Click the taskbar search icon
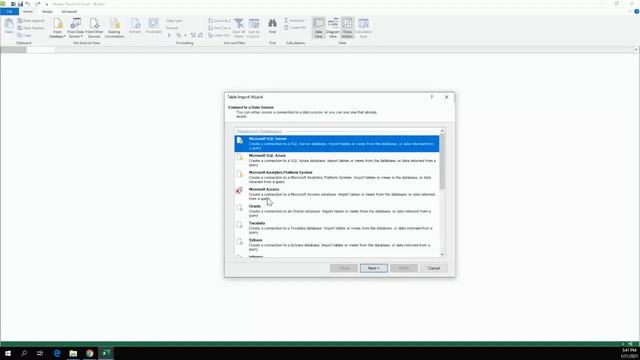640x360 pixels. click(x=24, y=353)
